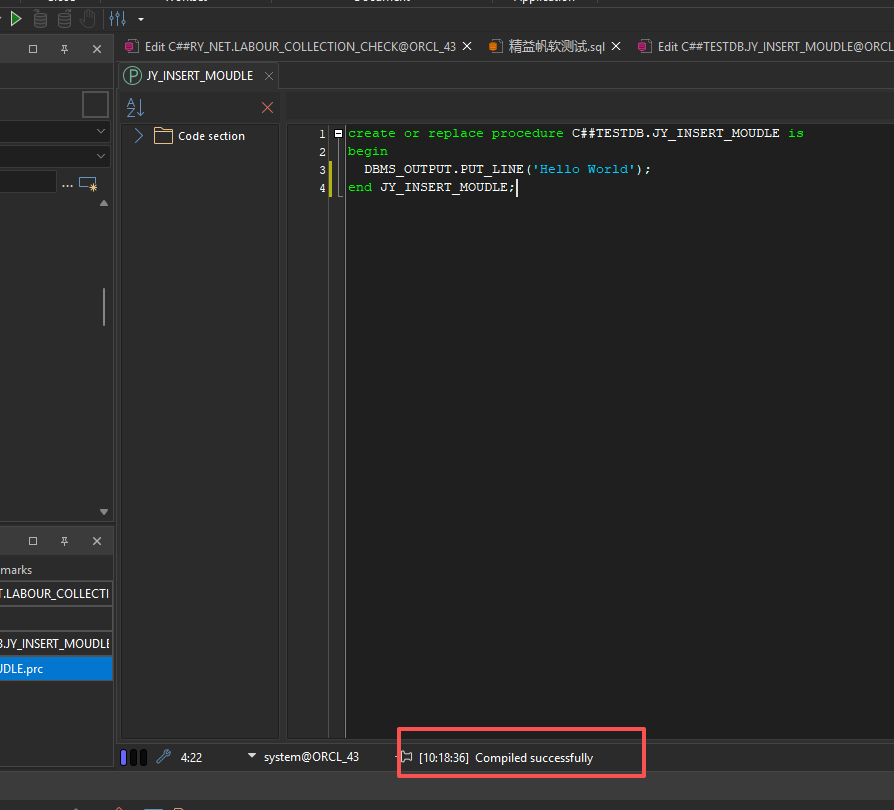This screenshot has width=894, height=810.
Task: Click the 'end JY_INSERT_MOUDLE;' line
Action: pos(432,188)
